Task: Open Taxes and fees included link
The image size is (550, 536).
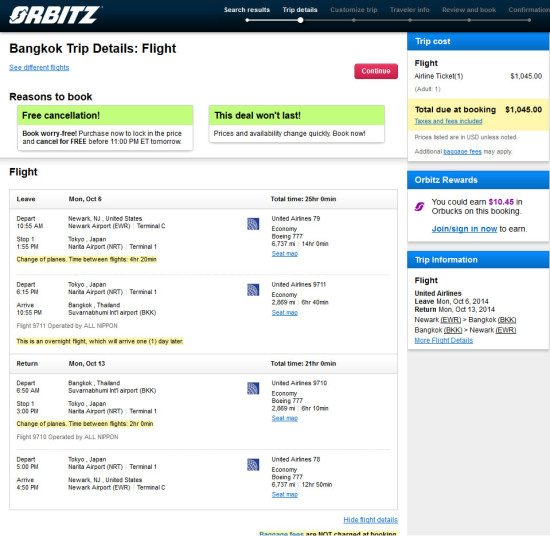Action: [x=448, y=121]
